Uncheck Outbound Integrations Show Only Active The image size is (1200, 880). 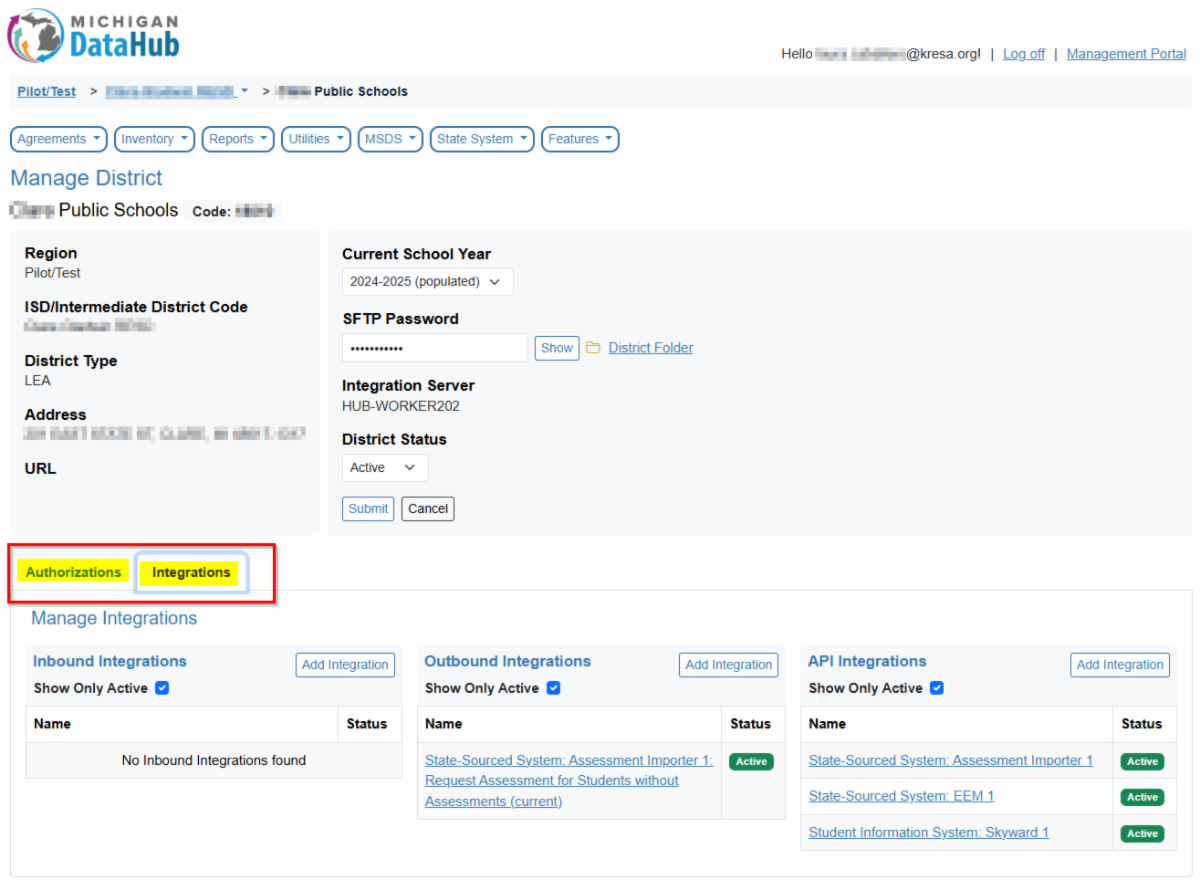(554, 688)
